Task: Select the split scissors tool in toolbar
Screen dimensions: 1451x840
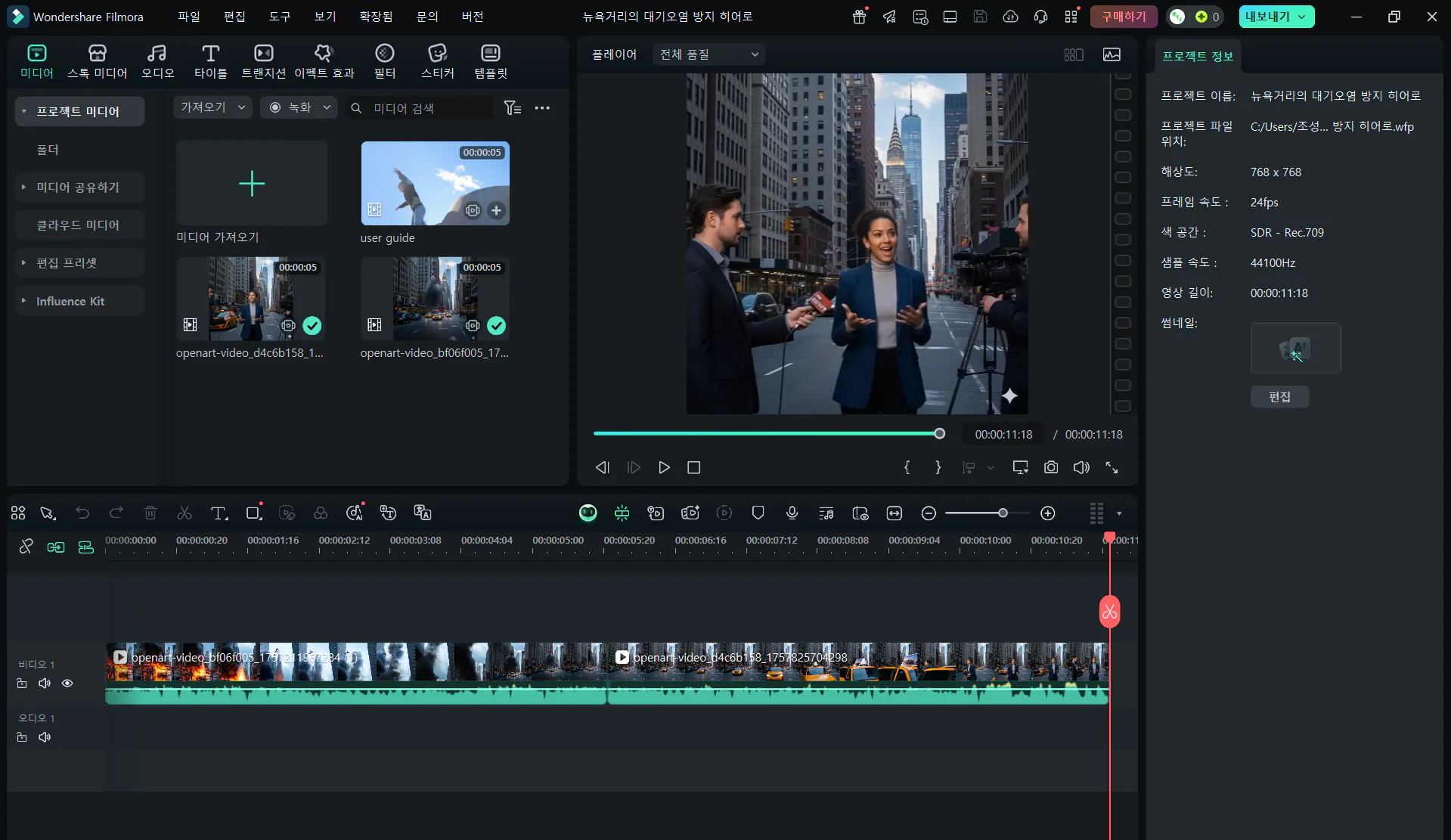Action: click(184, 513)
